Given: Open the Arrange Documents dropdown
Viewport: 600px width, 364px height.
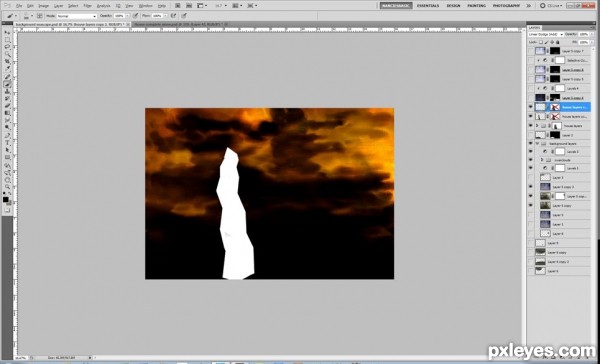Looking at the screenshot, I should point(237,6).
